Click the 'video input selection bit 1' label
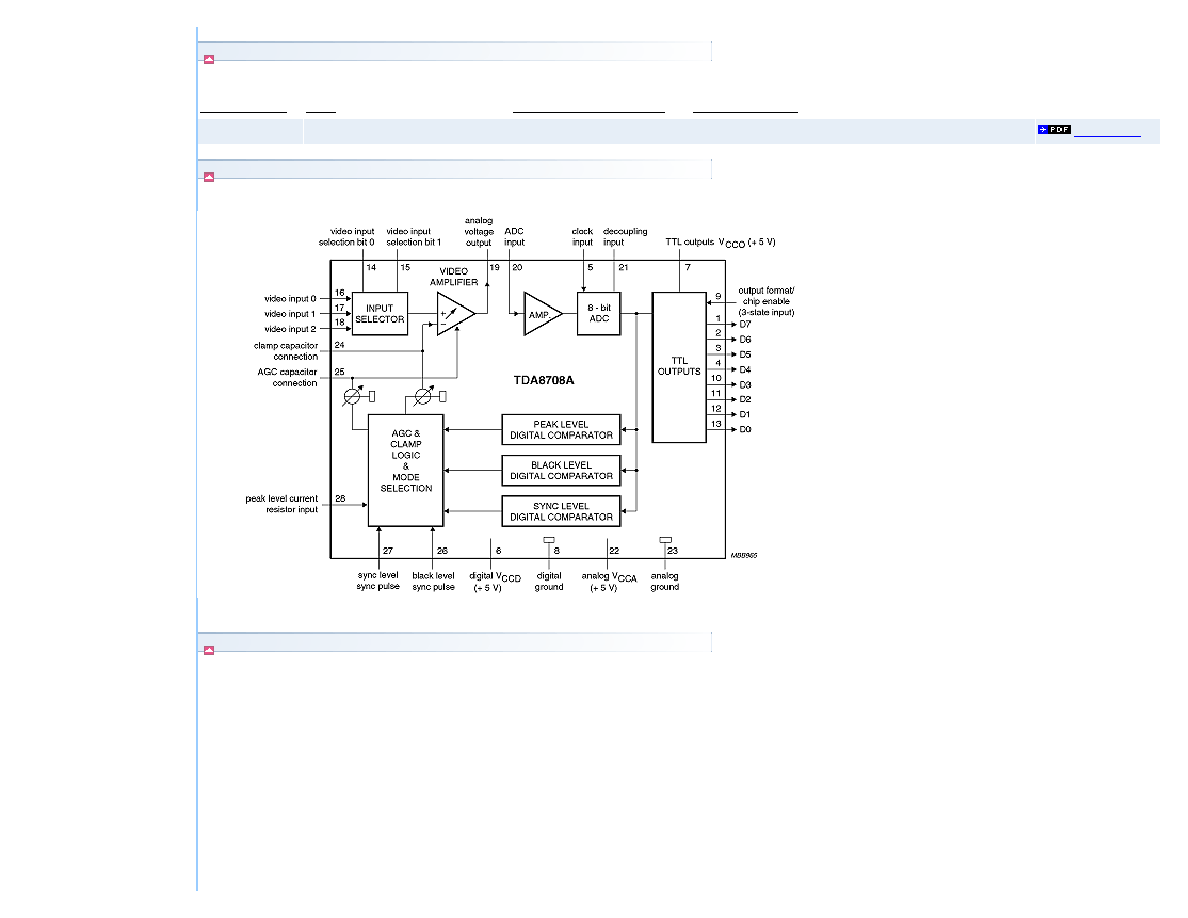Screen dimensions: 1188x918 pos(413,237)
